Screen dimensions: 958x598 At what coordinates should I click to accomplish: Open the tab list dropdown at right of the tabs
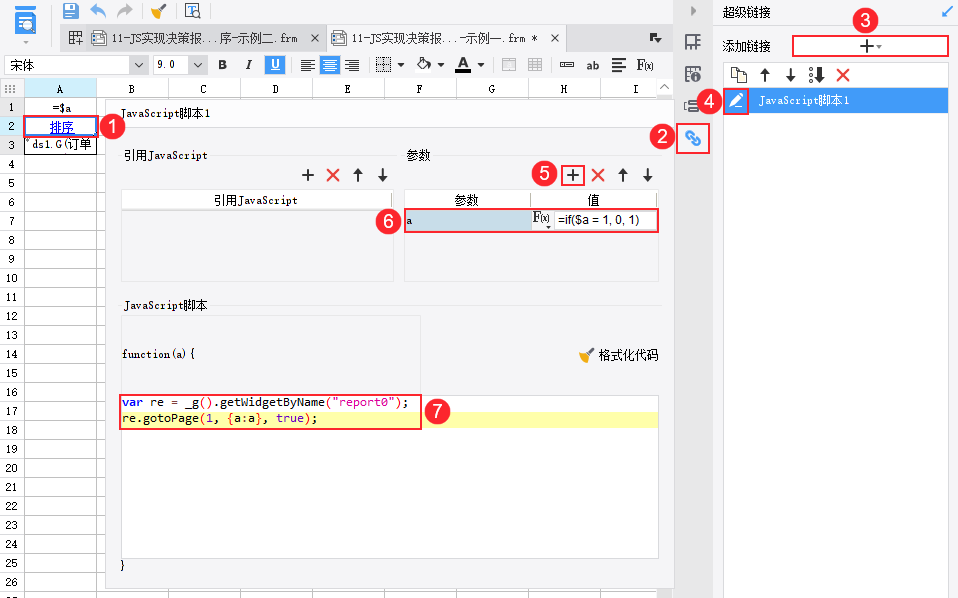[x=655, y=38]
